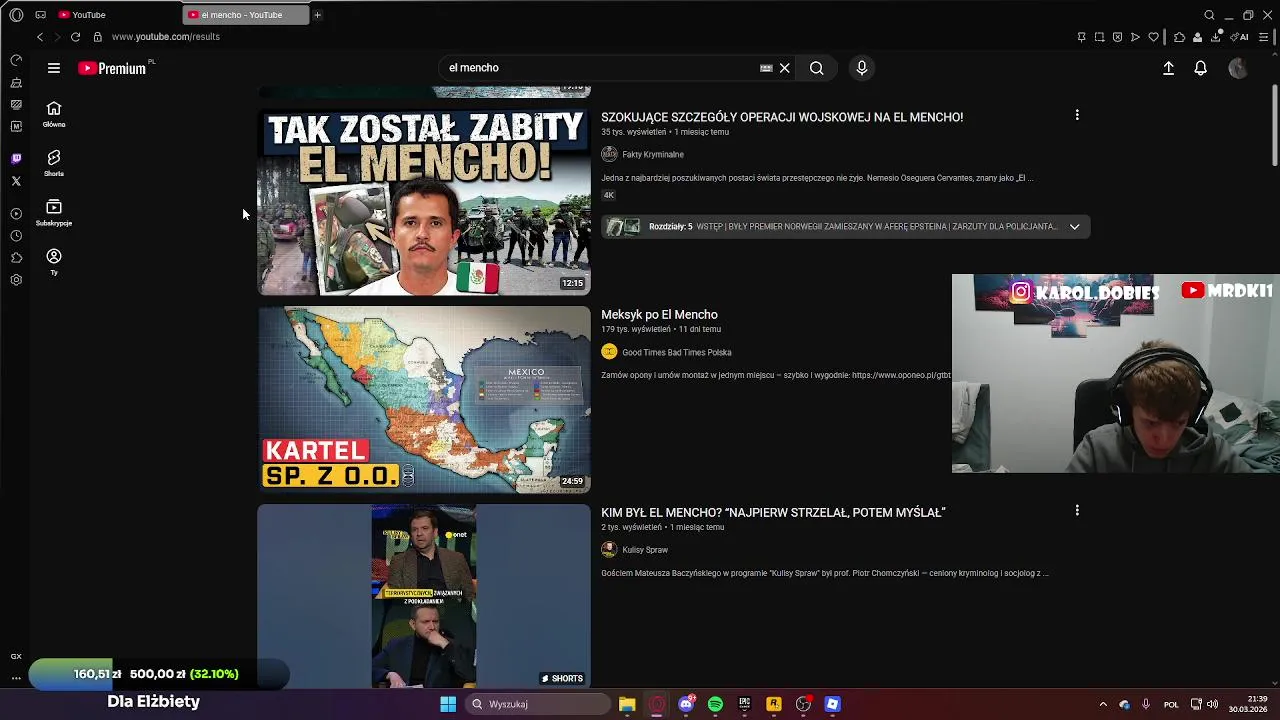Open Windows Start menu
Image resolution: width=1280 pixels, height=720 pixels.
[448, 704]
